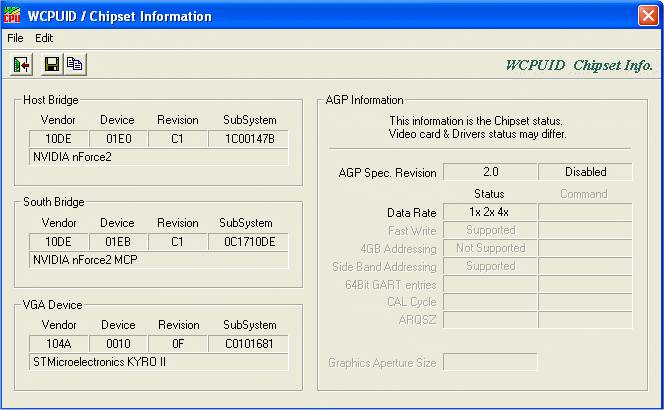Open the File menu

[x=15, y=38]
